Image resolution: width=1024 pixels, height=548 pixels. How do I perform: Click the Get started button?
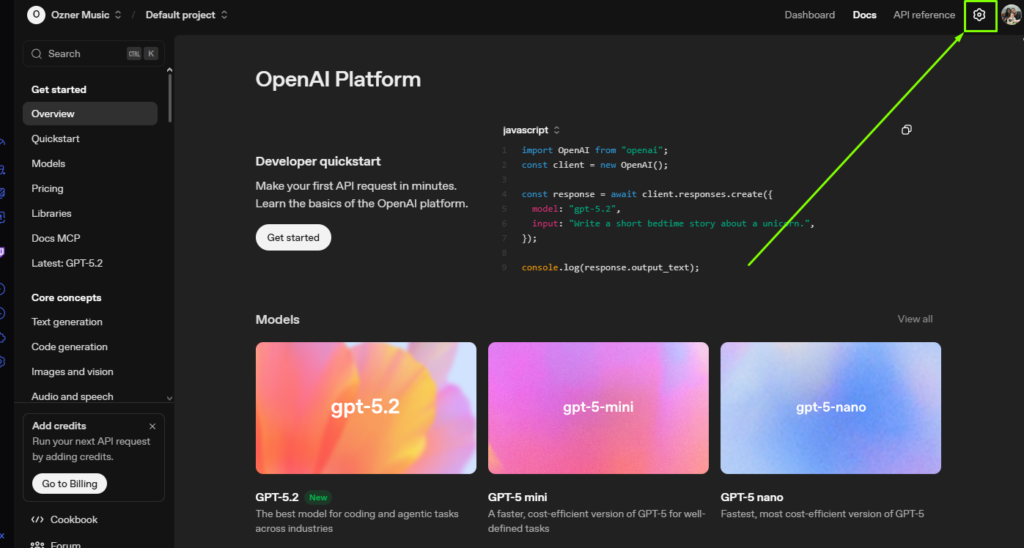pyautogui.click(x=293, y=238)
